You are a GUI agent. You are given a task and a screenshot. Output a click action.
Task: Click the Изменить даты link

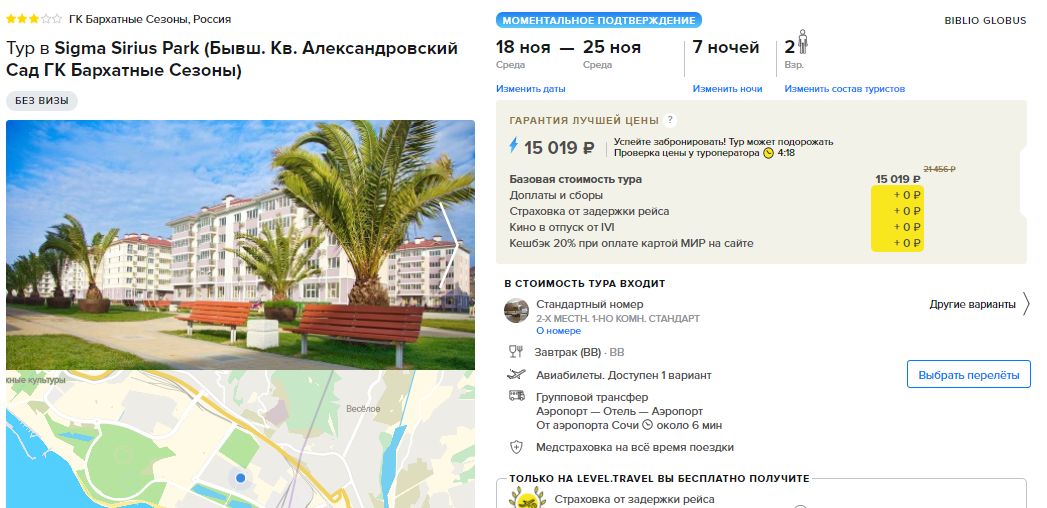point(530,89)
